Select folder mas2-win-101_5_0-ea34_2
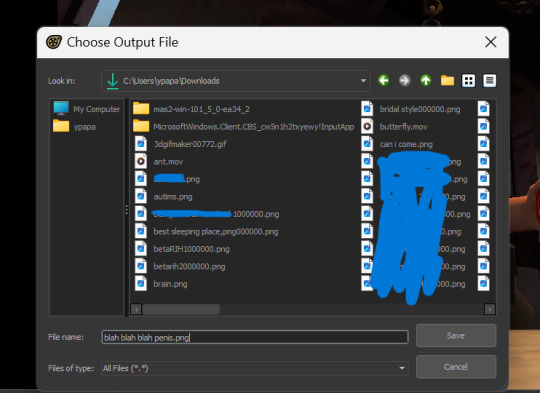The image size is (540, 393). point(191,109)
